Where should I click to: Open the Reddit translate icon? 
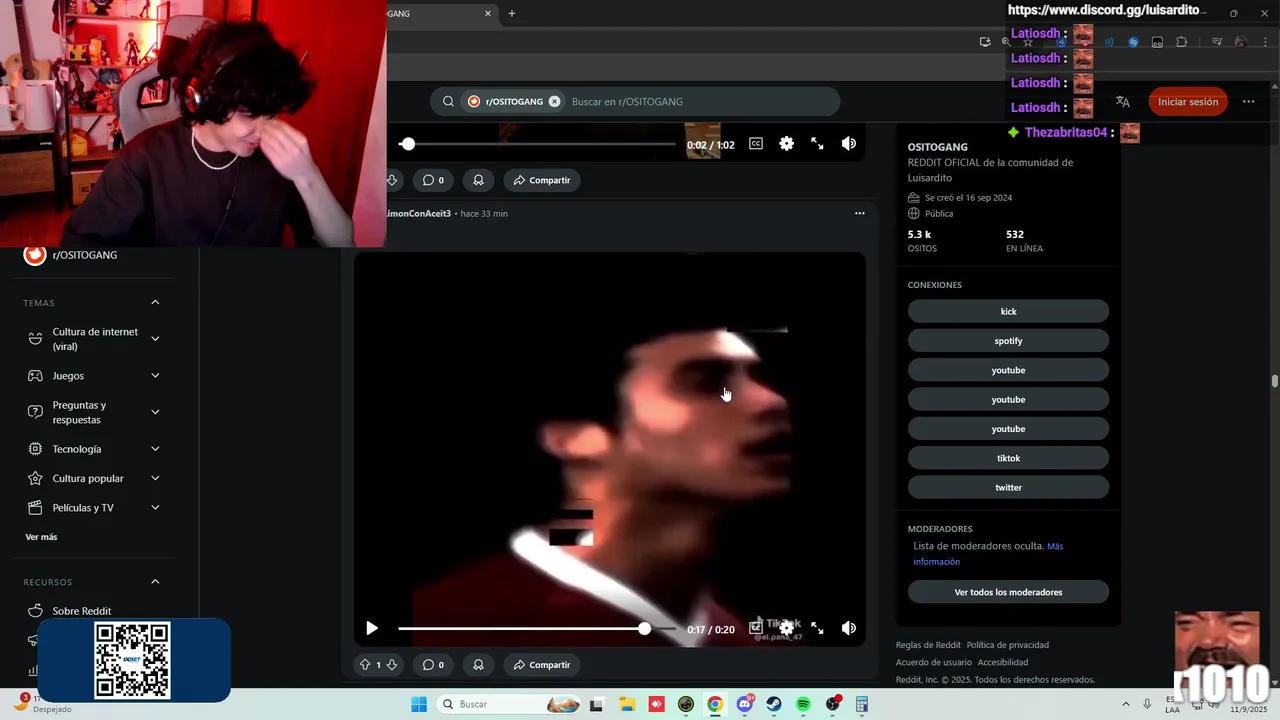tap(1122, 101)
